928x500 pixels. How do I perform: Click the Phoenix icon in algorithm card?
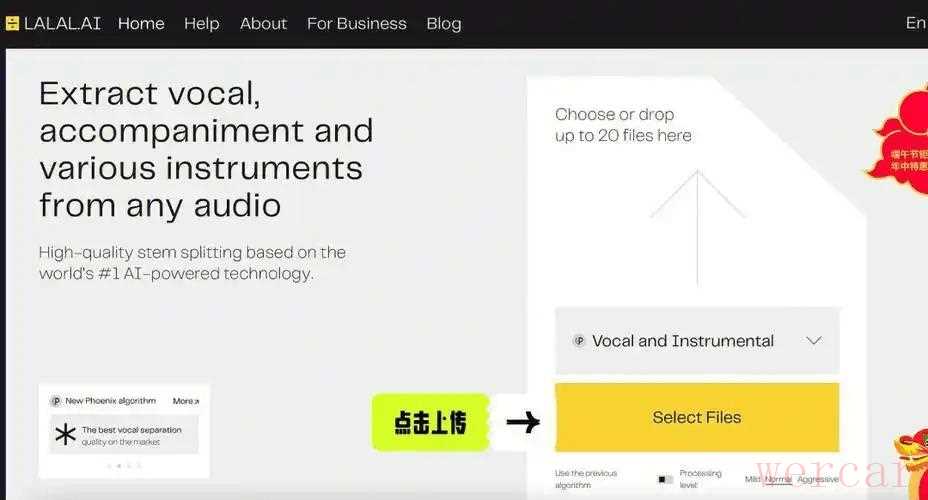pyautogui.click(x=55, y=401)
